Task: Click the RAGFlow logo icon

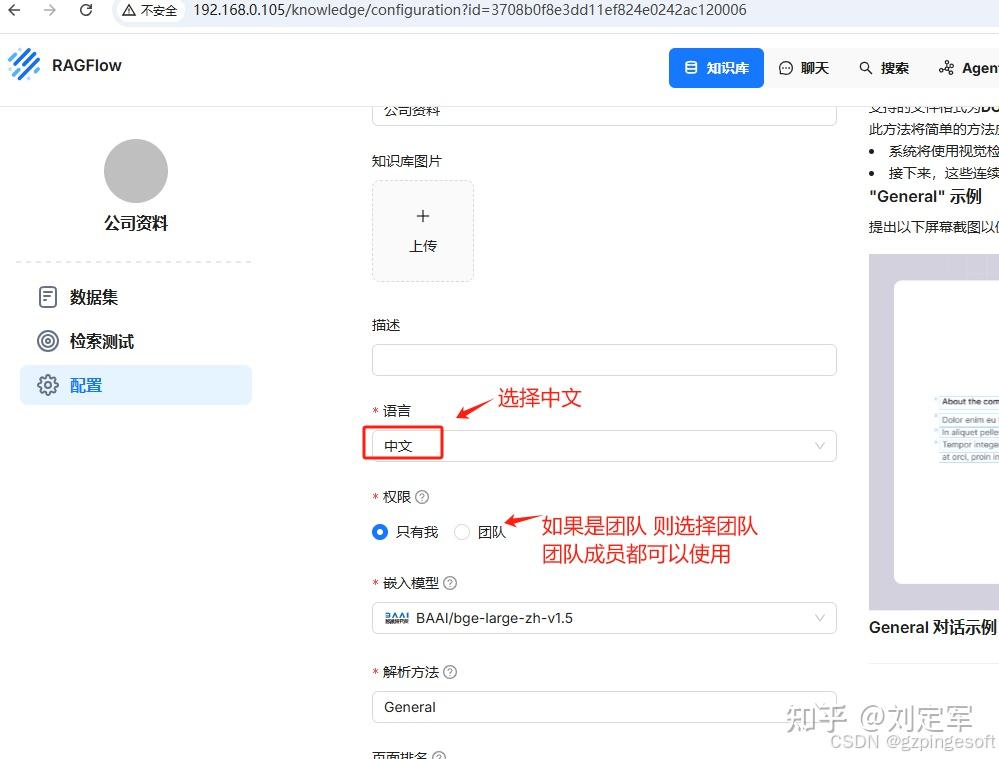Action: [24, 65]
